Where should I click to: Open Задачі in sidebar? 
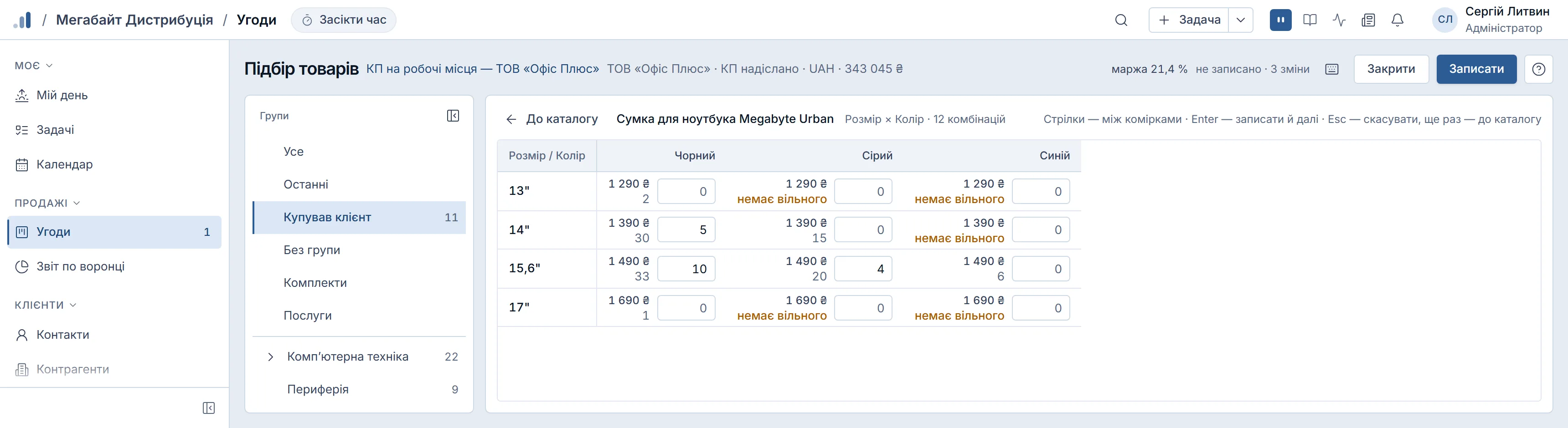[x=114, y=130]
